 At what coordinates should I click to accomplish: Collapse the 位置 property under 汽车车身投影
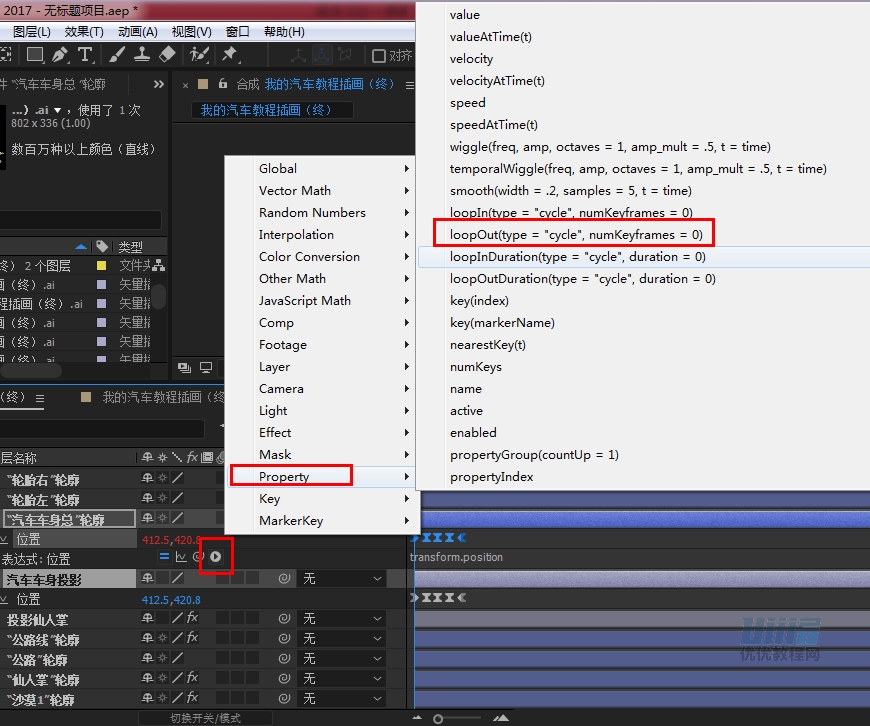[x=5, y=599]
